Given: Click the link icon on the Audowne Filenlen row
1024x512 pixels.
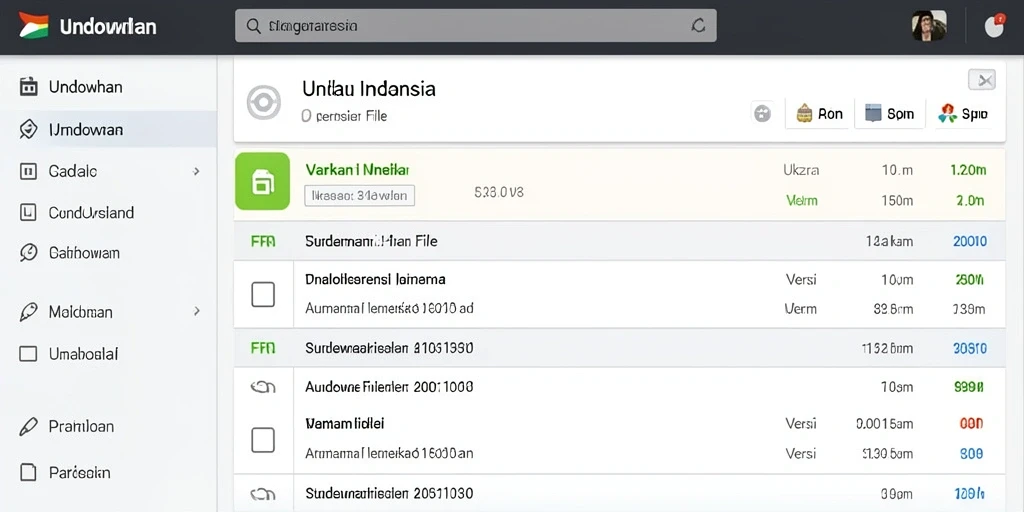Looking at the screenshot, I should (x=263, y=387).
